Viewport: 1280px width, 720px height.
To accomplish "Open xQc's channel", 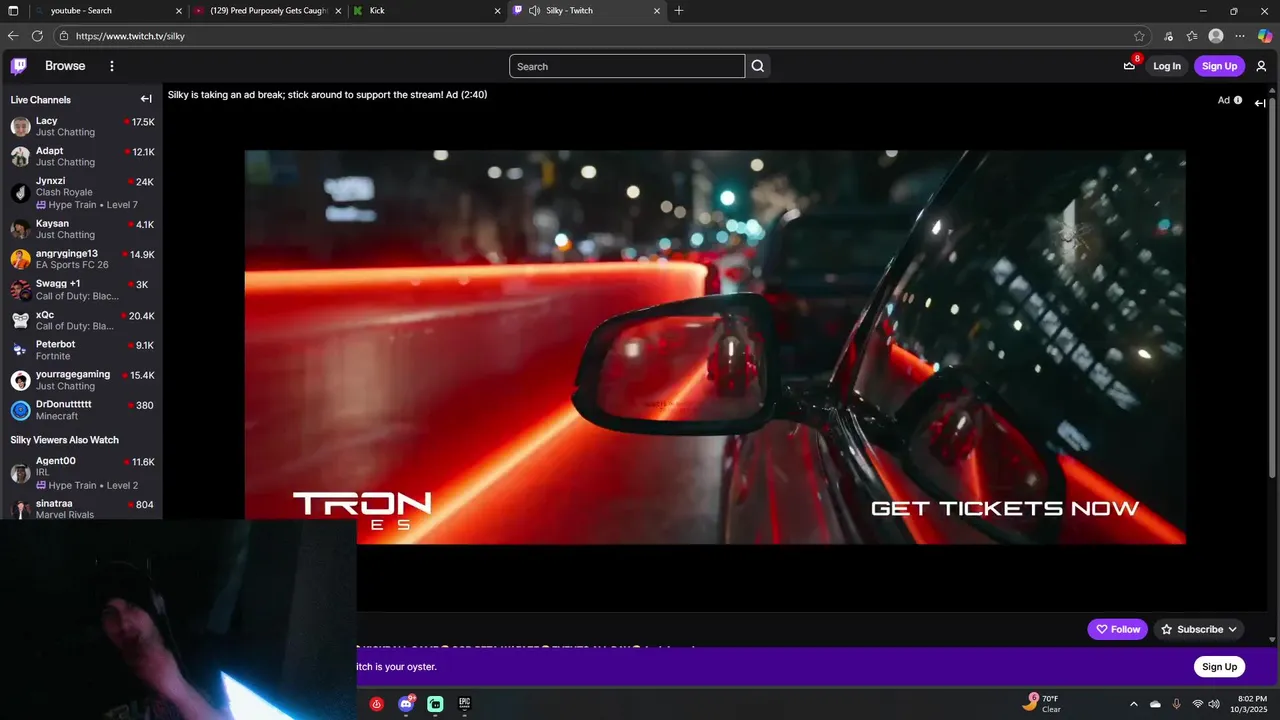I will click(x=82, y=320).
